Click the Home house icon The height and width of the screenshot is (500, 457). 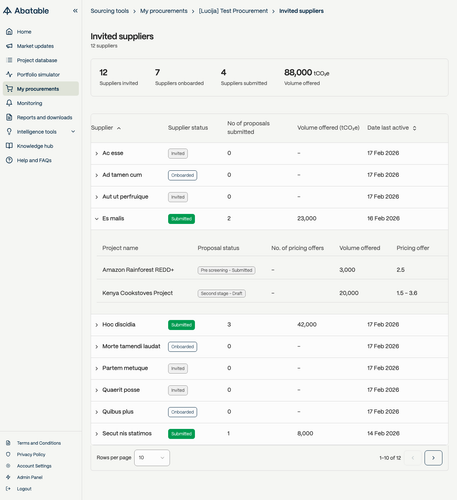coord(9,32)
